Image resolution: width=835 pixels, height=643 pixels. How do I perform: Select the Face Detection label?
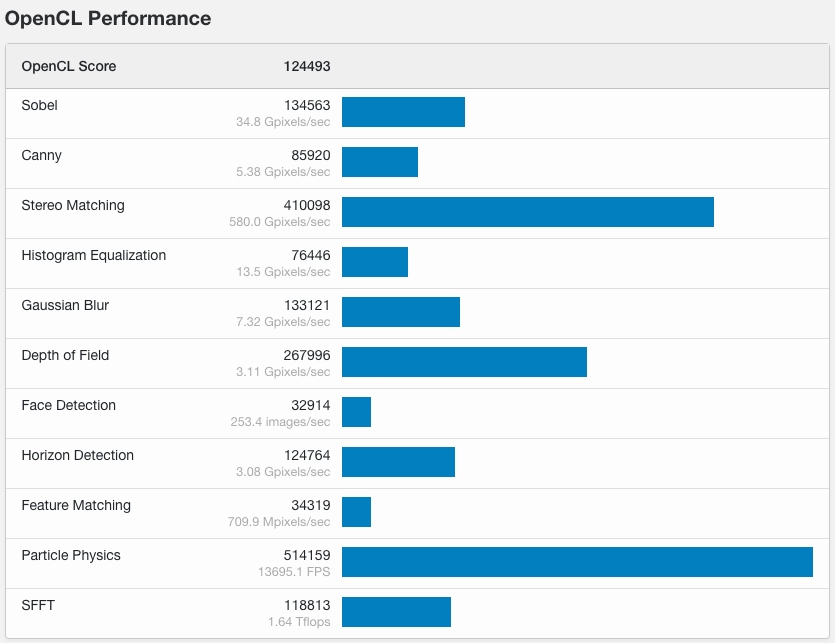[68, 405]
